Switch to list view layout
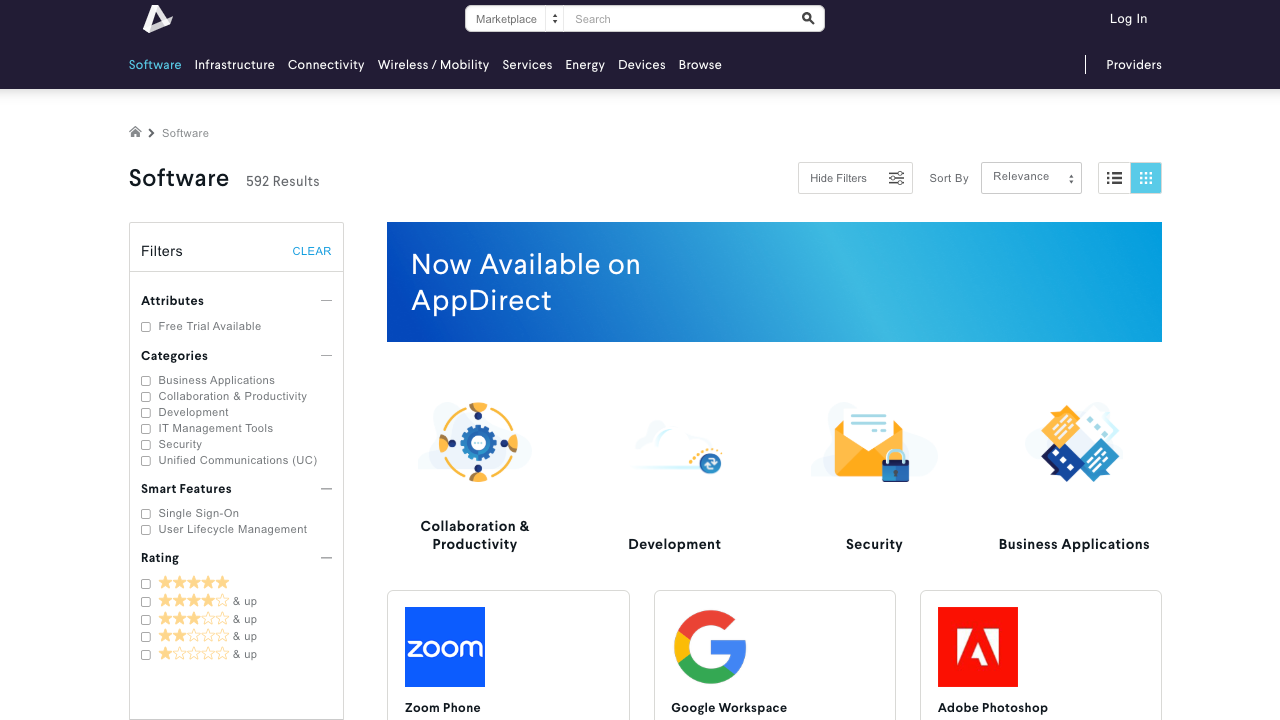This screenshot has width=1280, height=720. (1114, 178)
